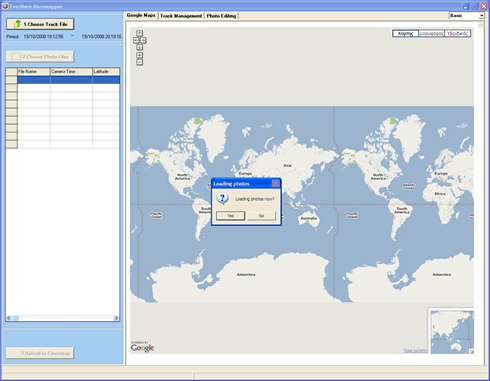The width and height of the screenshot is (490, 381).
Task: Collapse the overview mini map corner arrow
Action: (x=471, y=351)
